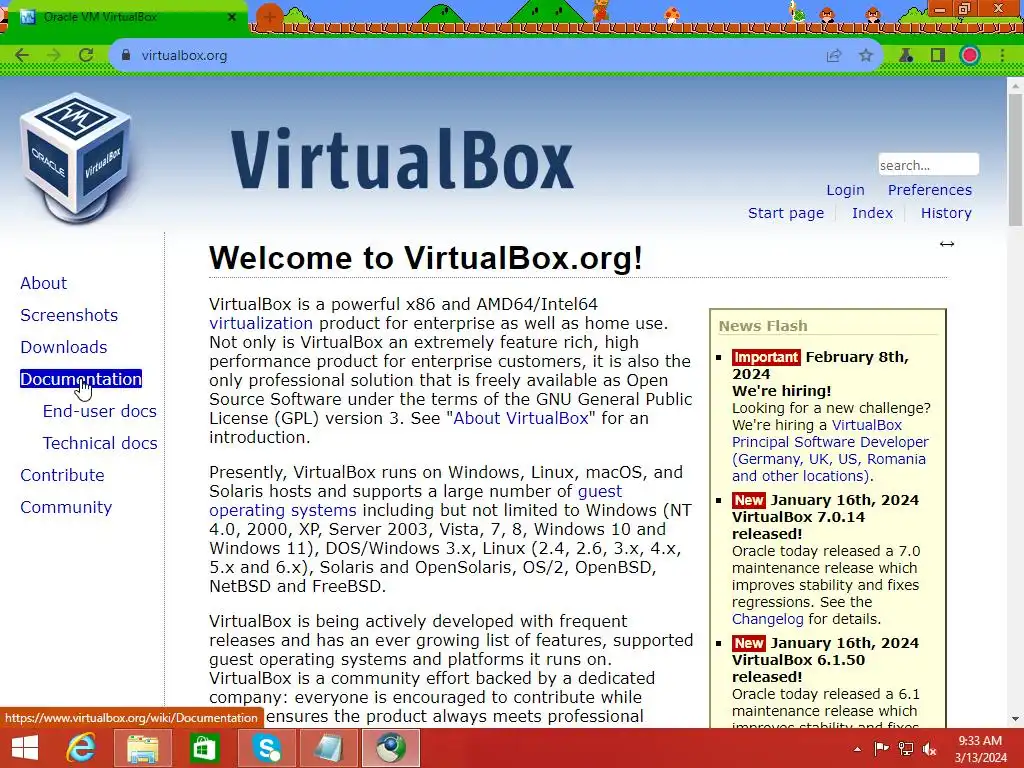Click the scrollbar down arrow
This screenshot has width=1024, height=768.
click(x=1016, y=719)
